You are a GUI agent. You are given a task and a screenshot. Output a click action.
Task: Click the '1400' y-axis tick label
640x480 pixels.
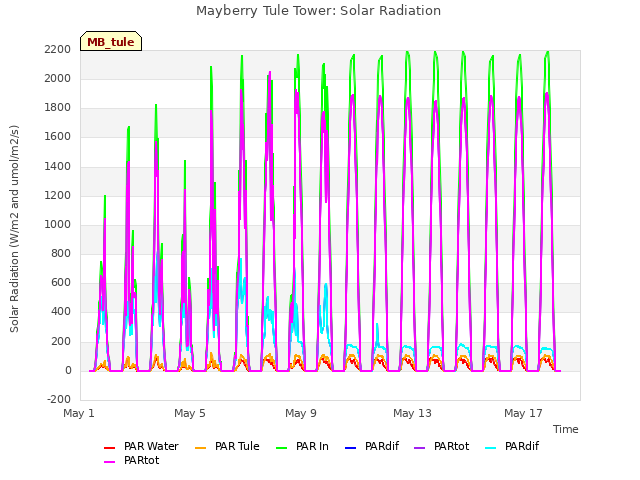[58, 167]
